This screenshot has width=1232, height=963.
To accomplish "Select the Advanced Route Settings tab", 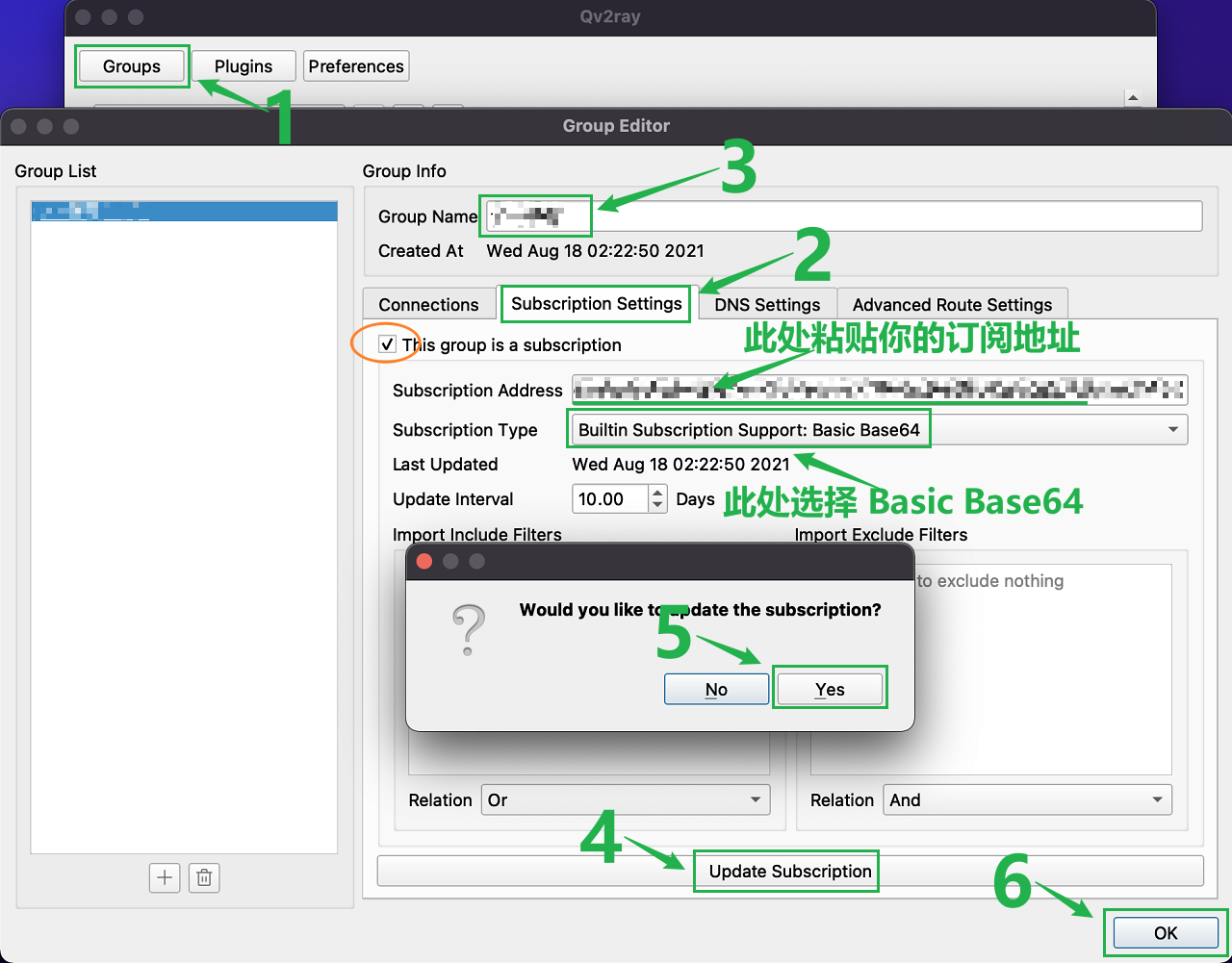I will tap(952, 305).
